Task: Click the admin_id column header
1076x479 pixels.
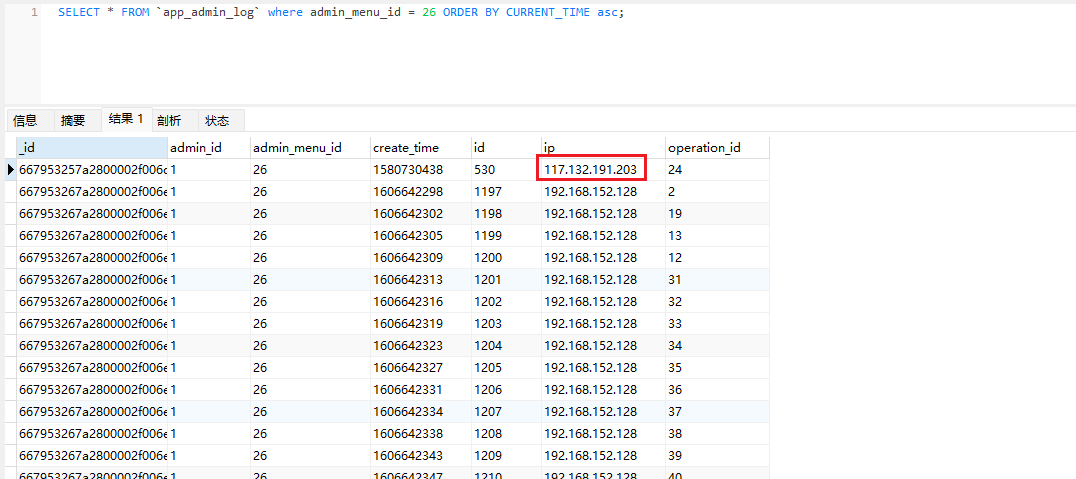Action: coord(209,148)
